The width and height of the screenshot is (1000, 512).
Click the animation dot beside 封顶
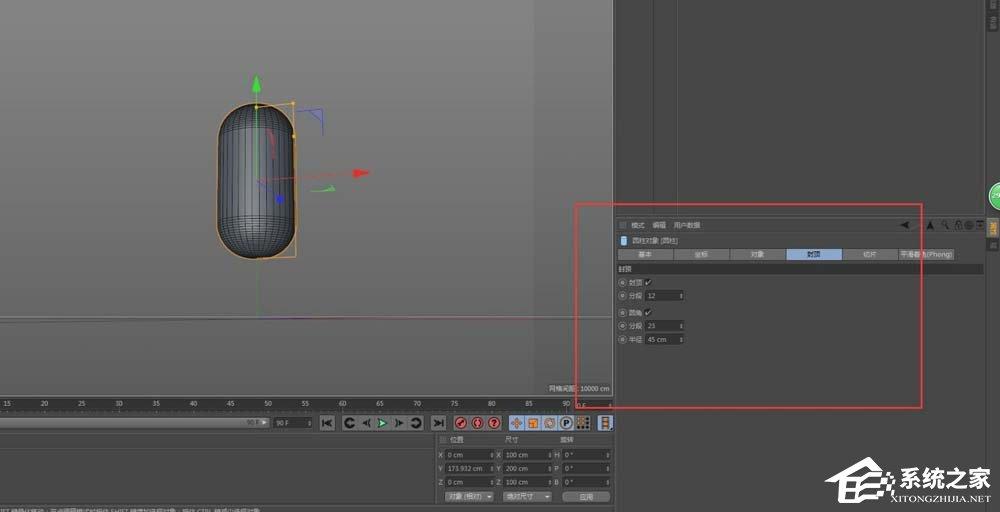[623, 282]
